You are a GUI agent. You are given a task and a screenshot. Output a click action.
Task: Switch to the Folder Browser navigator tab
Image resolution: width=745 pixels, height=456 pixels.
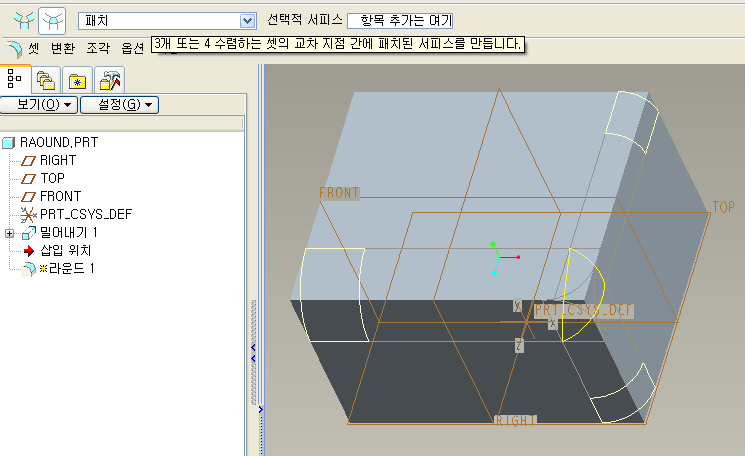[46, 80]
